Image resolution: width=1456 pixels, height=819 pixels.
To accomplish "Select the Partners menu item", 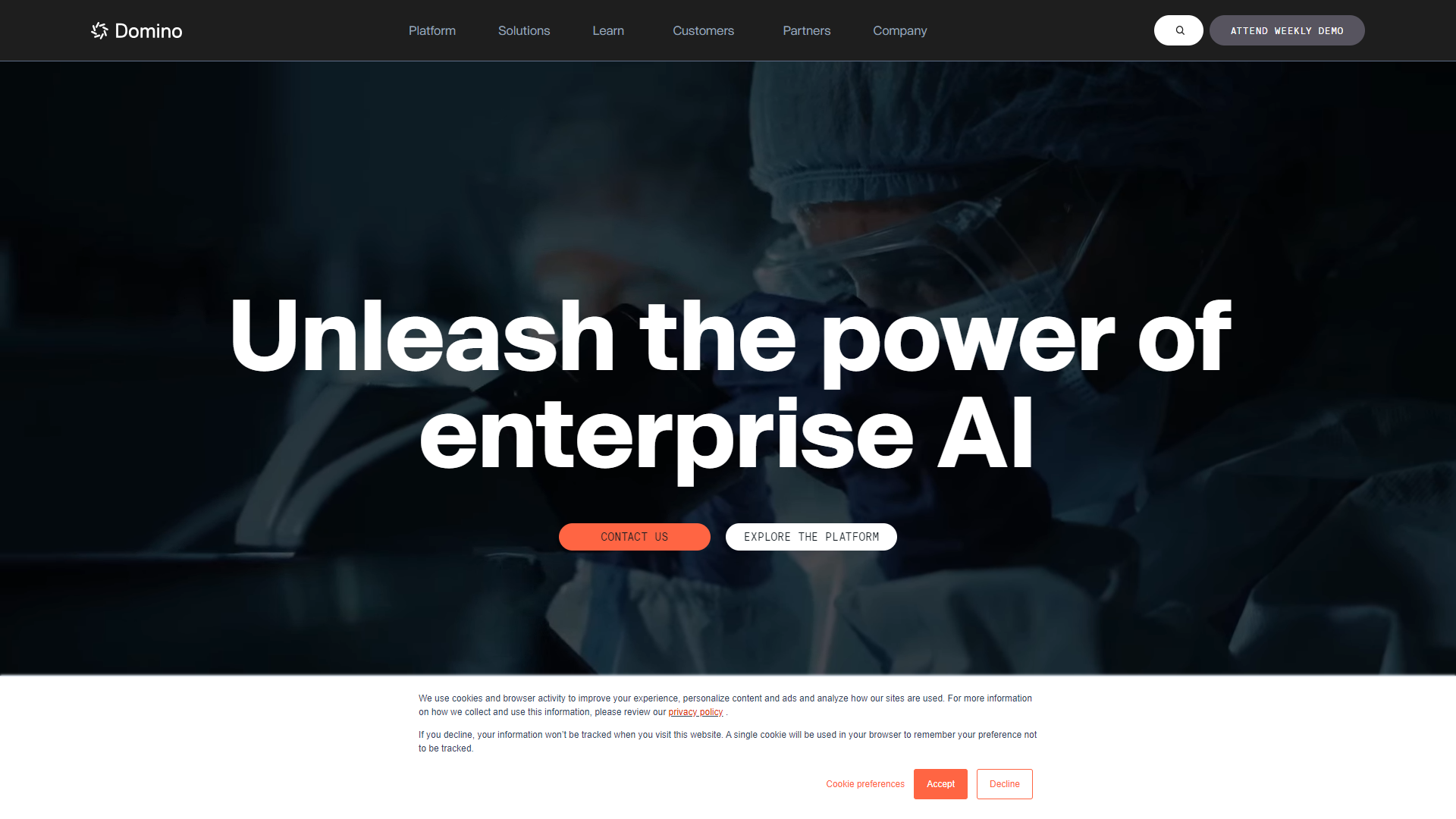I will point(806,30).
